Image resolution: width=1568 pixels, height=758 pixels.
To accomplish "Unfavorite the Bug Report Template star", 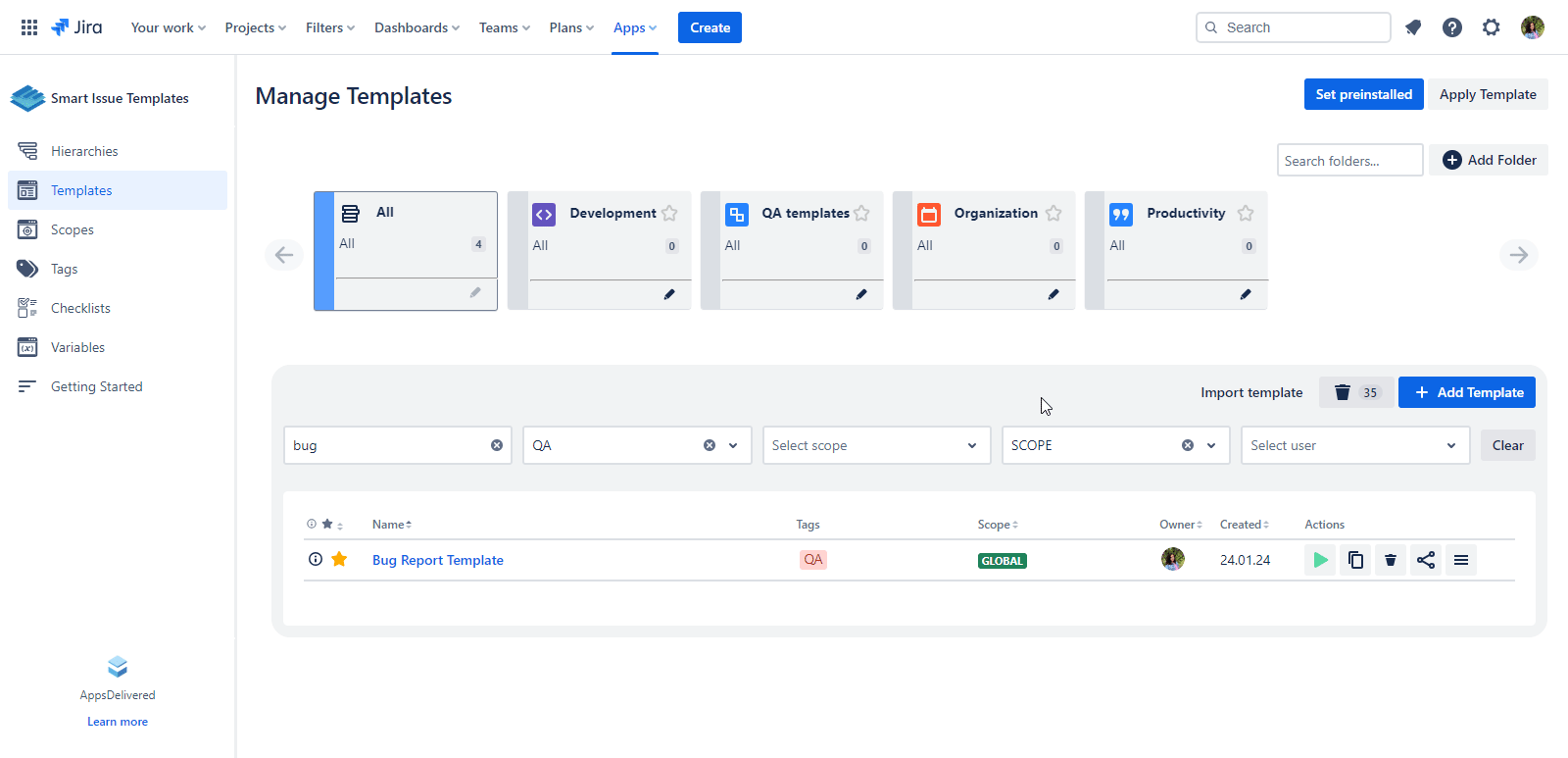I will (339, 559).
